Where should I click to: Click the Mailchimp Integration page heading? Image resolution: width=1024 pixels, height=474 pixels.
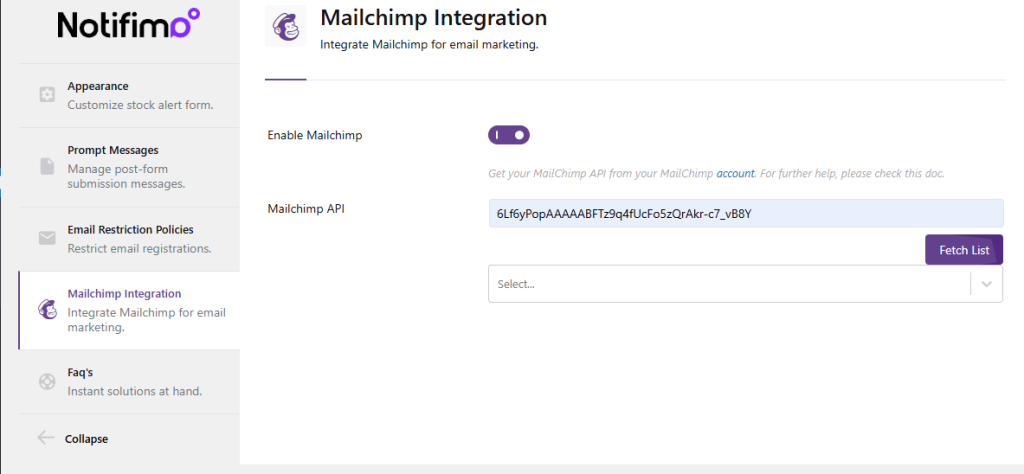(x=434, y=18)
